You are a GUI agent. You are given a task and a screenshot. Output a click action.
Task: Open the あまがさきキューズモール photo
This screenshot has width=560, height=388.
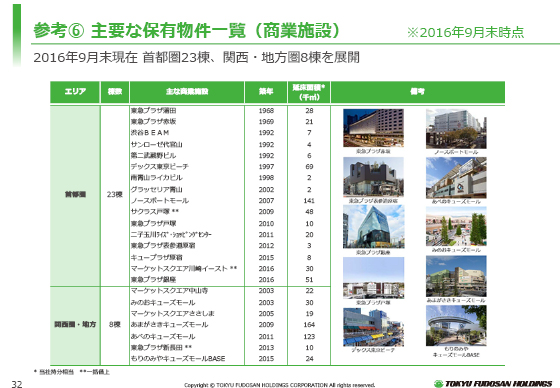pyautogui.click(x=456, y=276)
